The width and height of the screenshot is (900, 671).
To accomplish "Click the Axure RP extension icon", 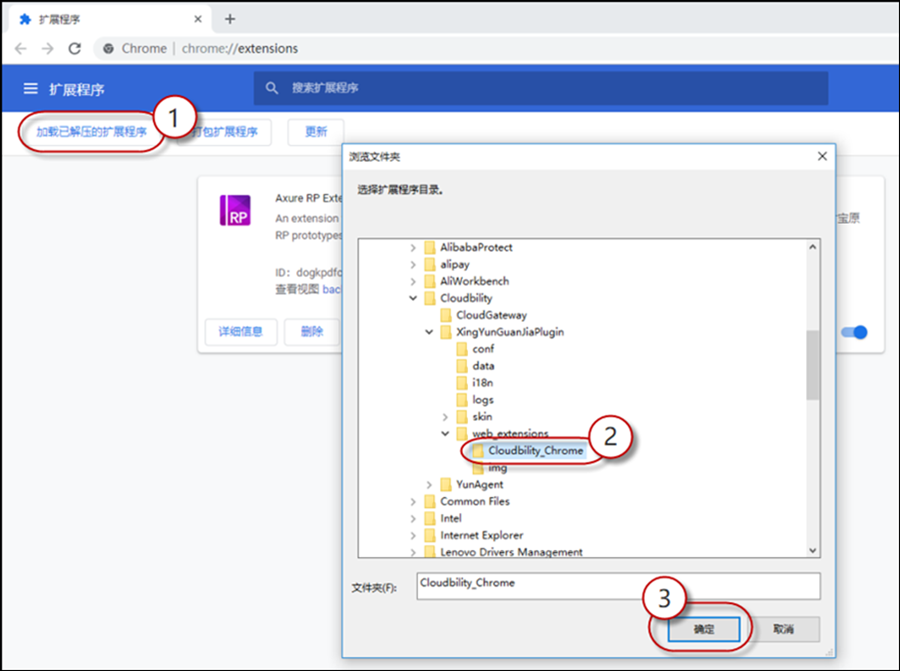I will (x=234, y=211).
